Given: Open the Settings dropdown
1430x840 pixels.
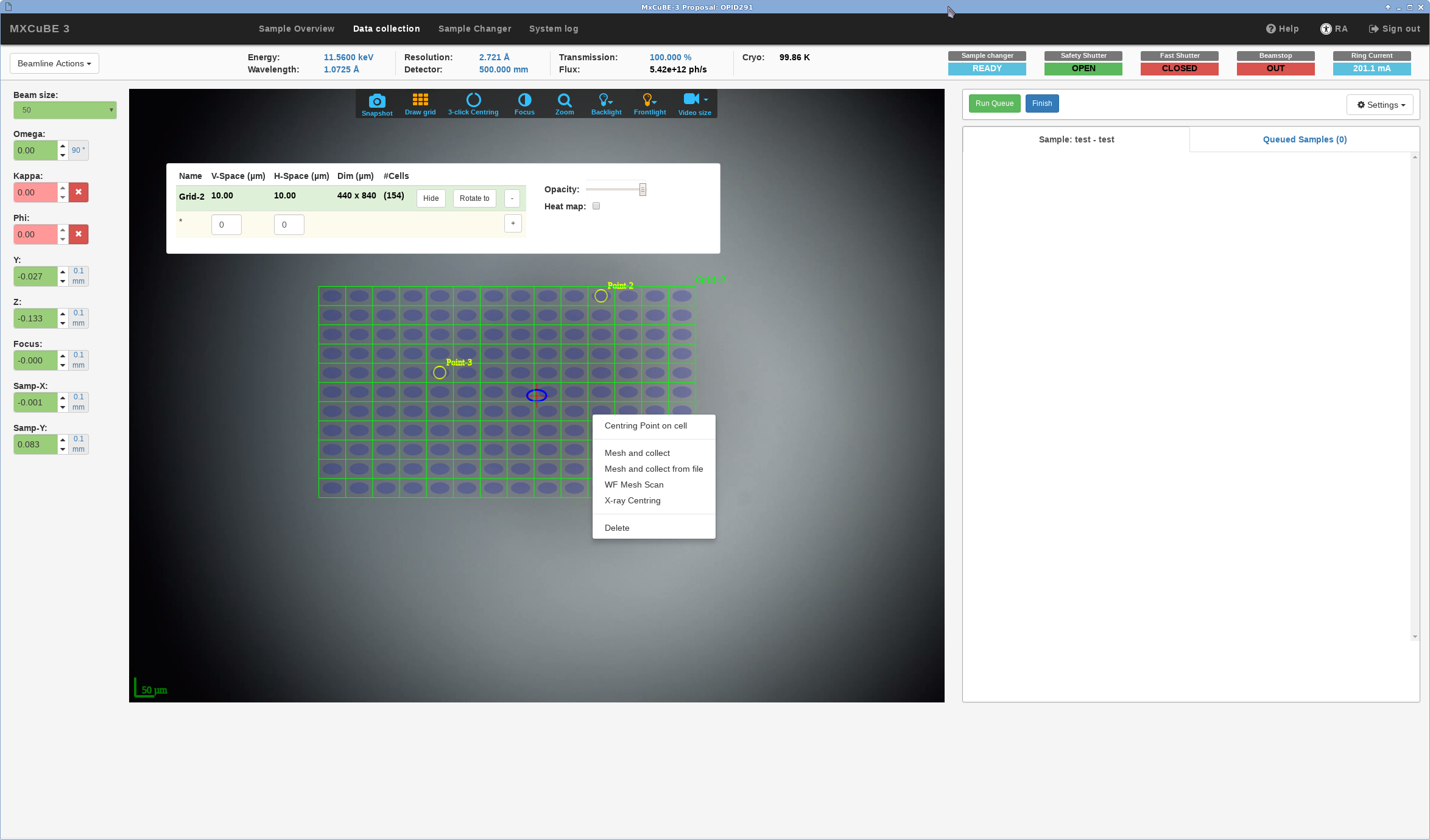Looking at the screenshot, I should [1380, 105].
